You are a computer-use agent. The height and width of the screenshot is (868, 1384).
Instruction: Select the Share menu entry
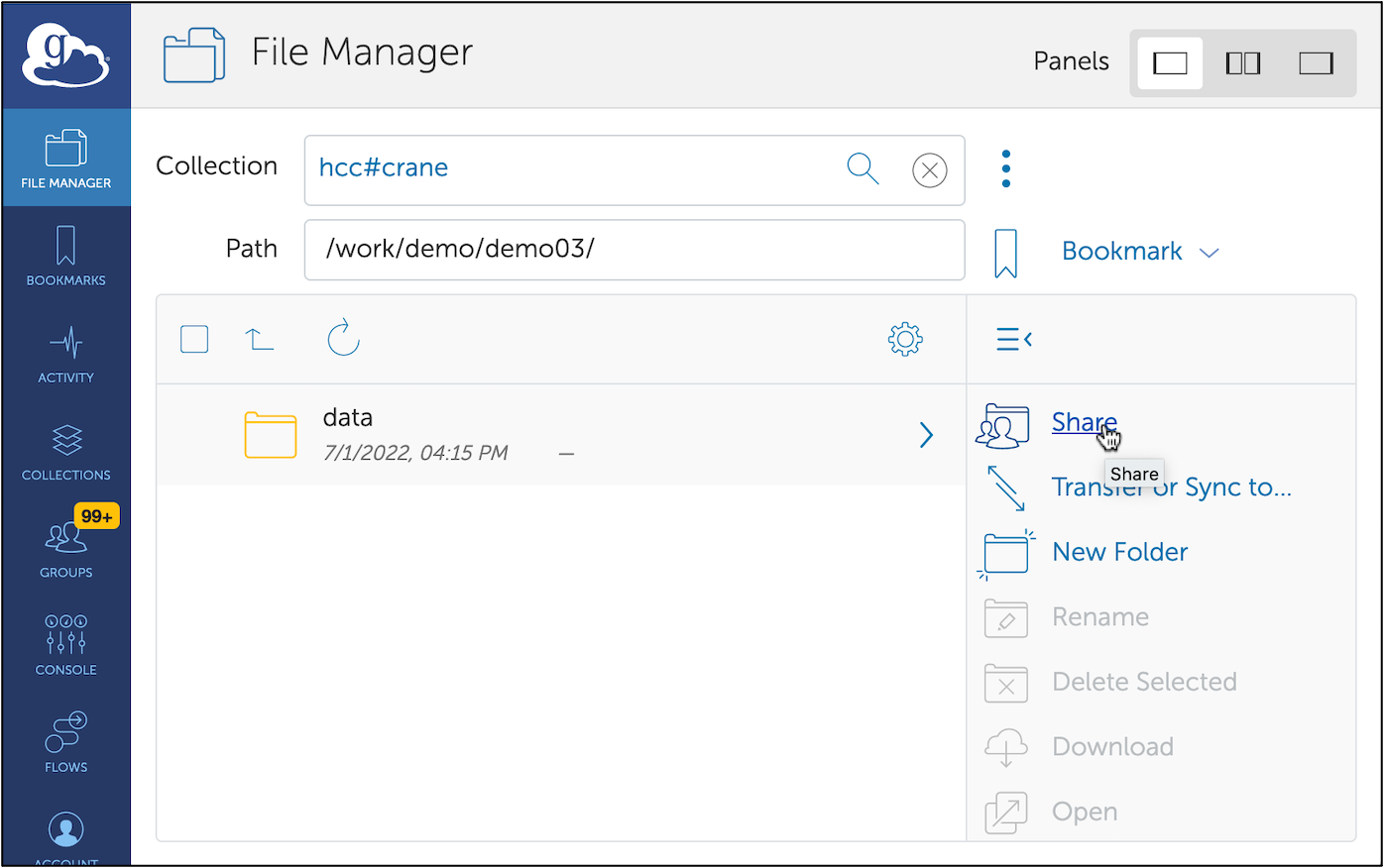(1085, 422)
